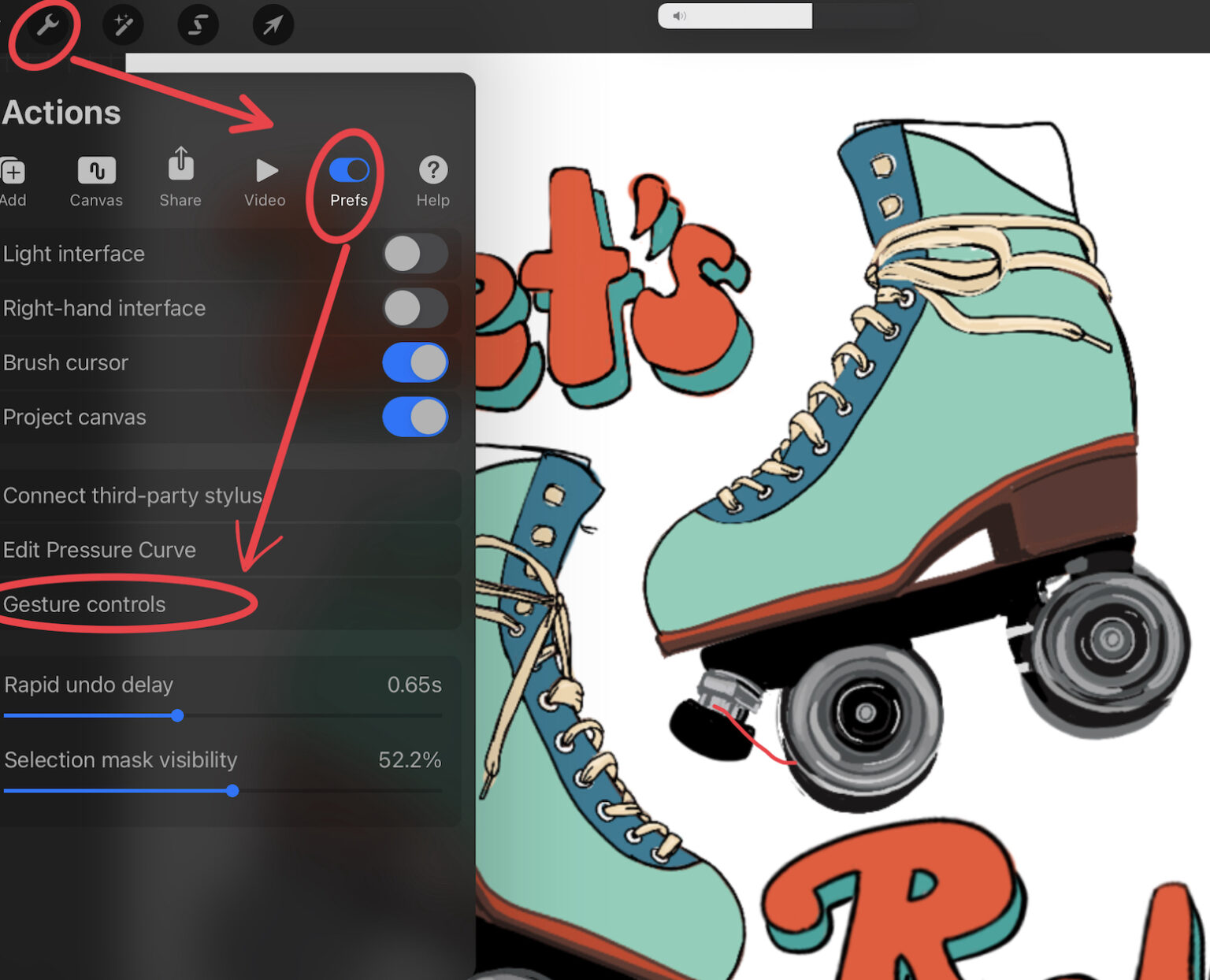Select the Adjustments magic wand icon

click(122, 24)
